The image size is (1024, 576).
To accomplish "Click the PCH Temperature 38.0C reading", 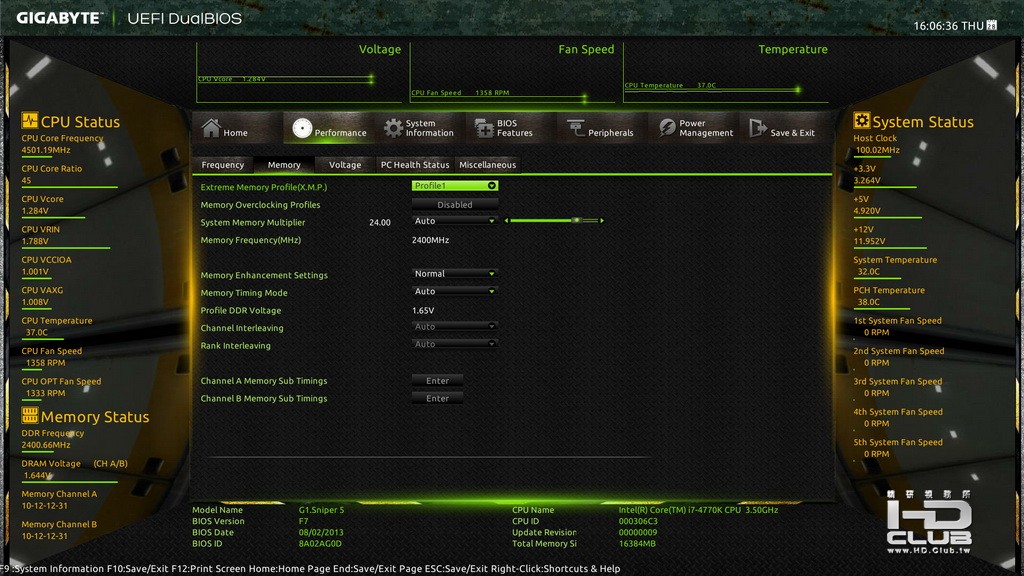I will (x=869, y=302).
